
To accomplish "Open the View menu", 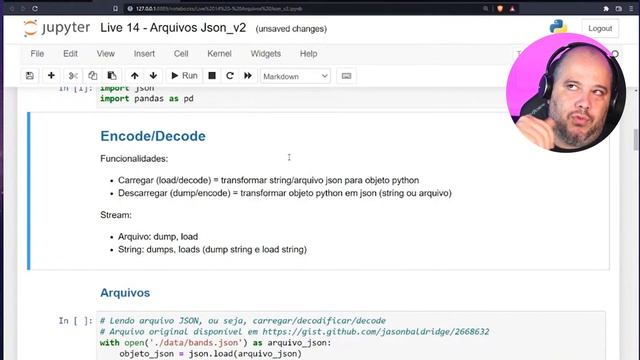I will [x=106, y=54].
